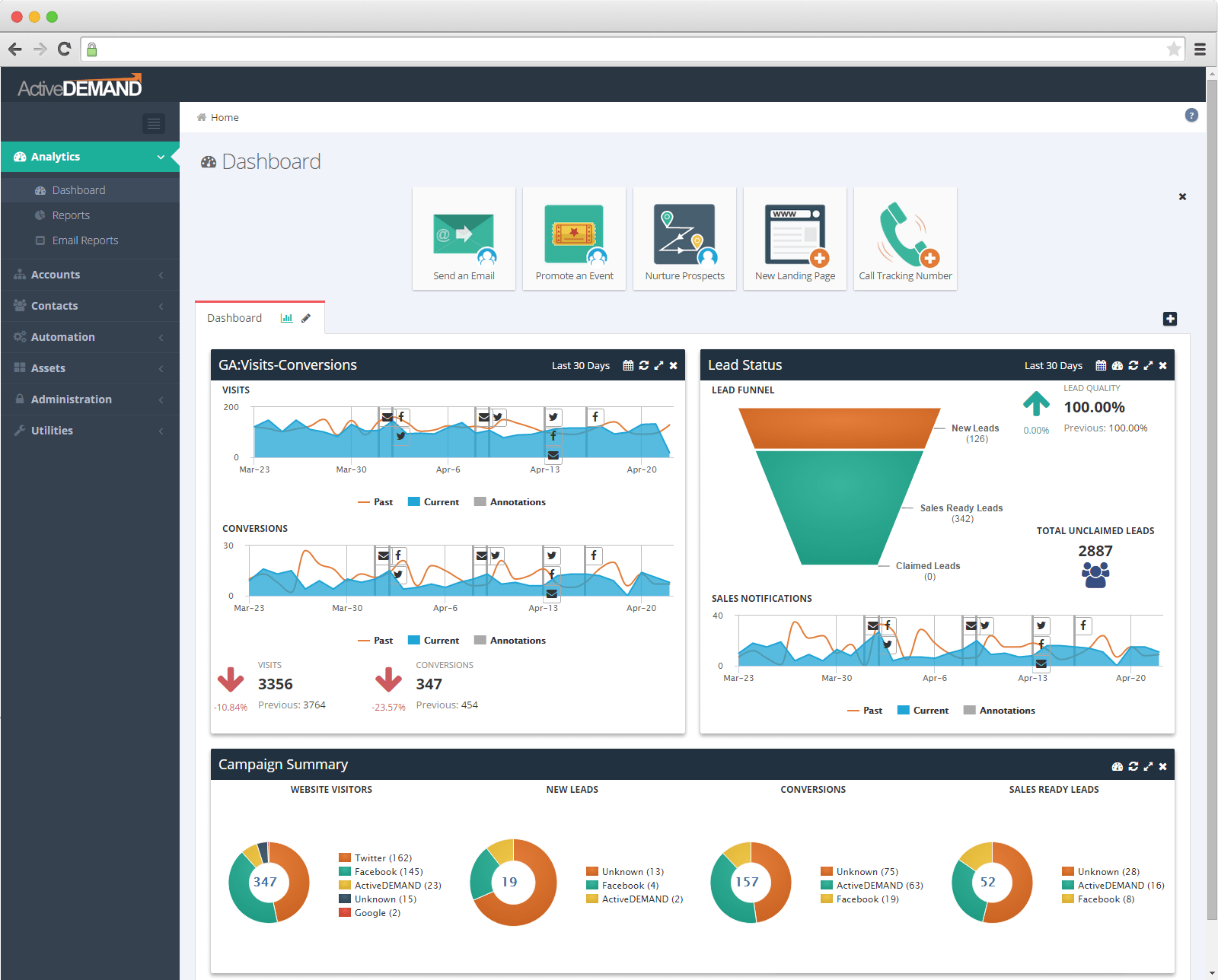Change Last 30 Days range in GA:Visits-Conversions
This screenshot has height=980, width=1218.
click(581, 366)
